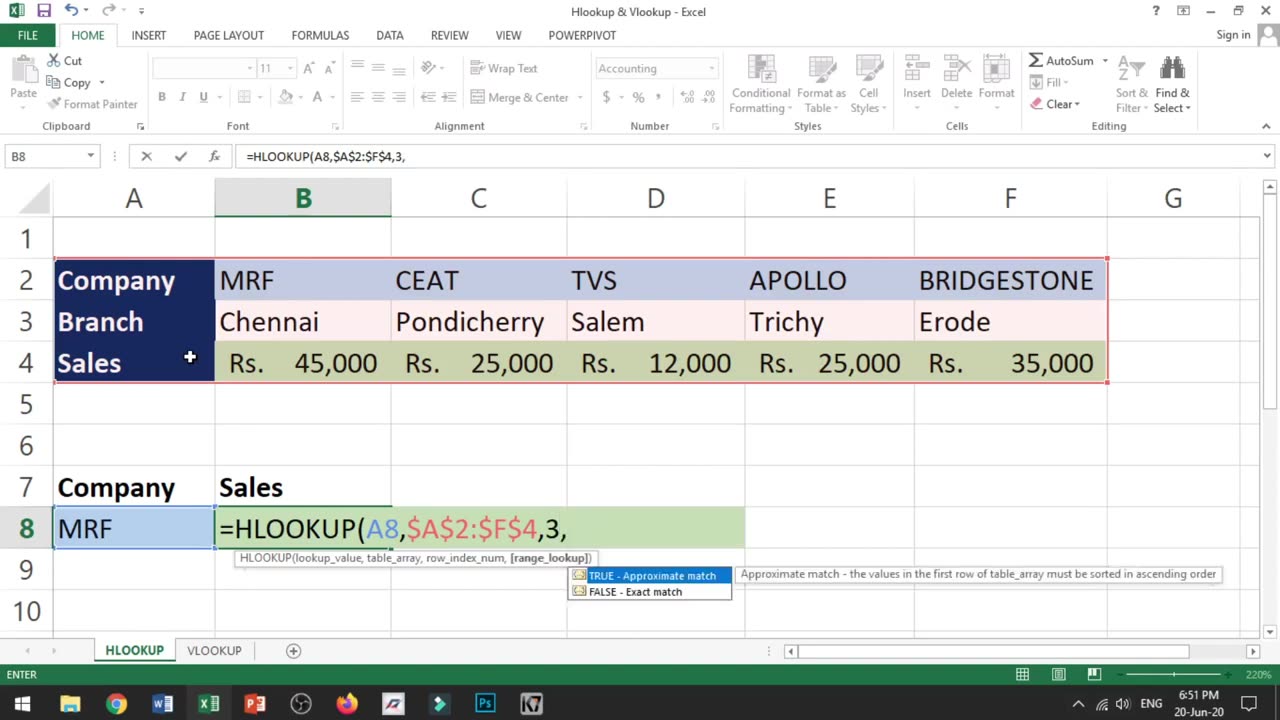Open the VIEW ribbon tab

pyautogui.click(x=508, y=35)
